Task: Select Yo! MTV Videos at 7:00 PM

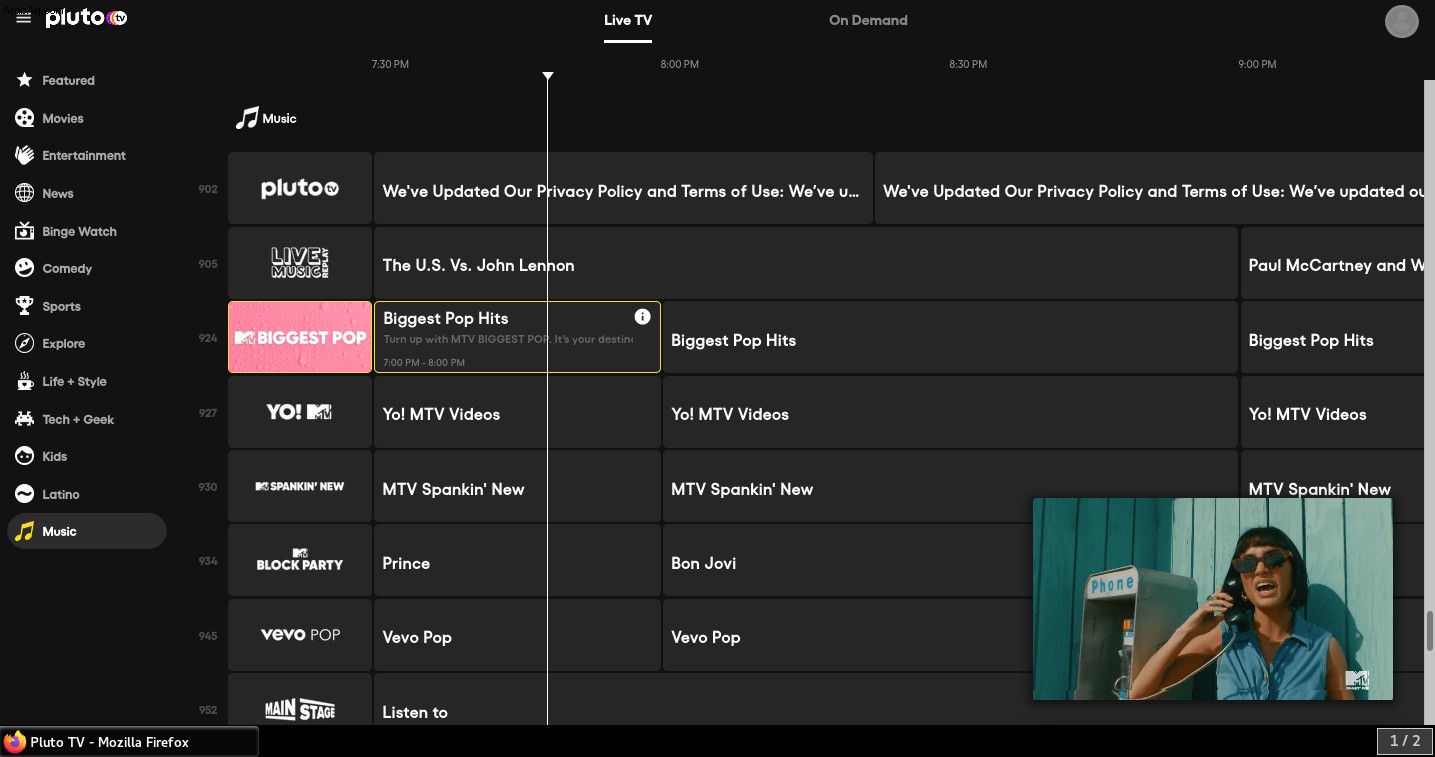Action: 517,412
